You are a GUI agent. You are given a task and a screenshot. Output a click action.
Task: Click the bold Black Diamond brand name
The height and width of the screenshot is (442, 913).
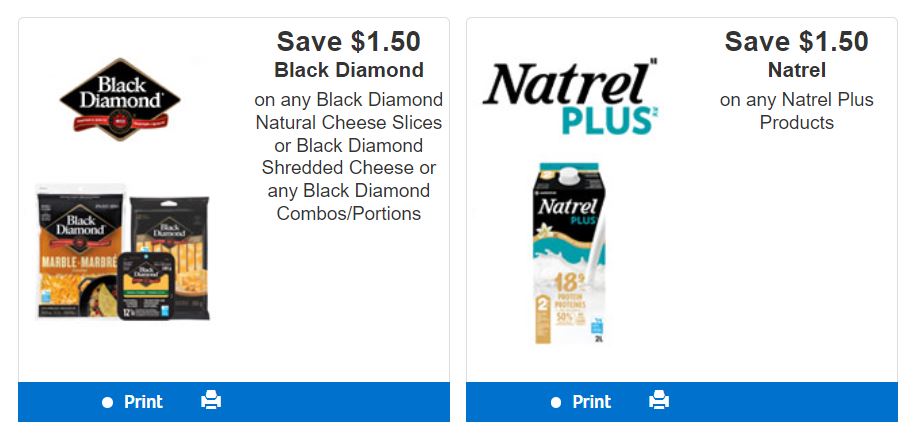[x=349, y=70]
